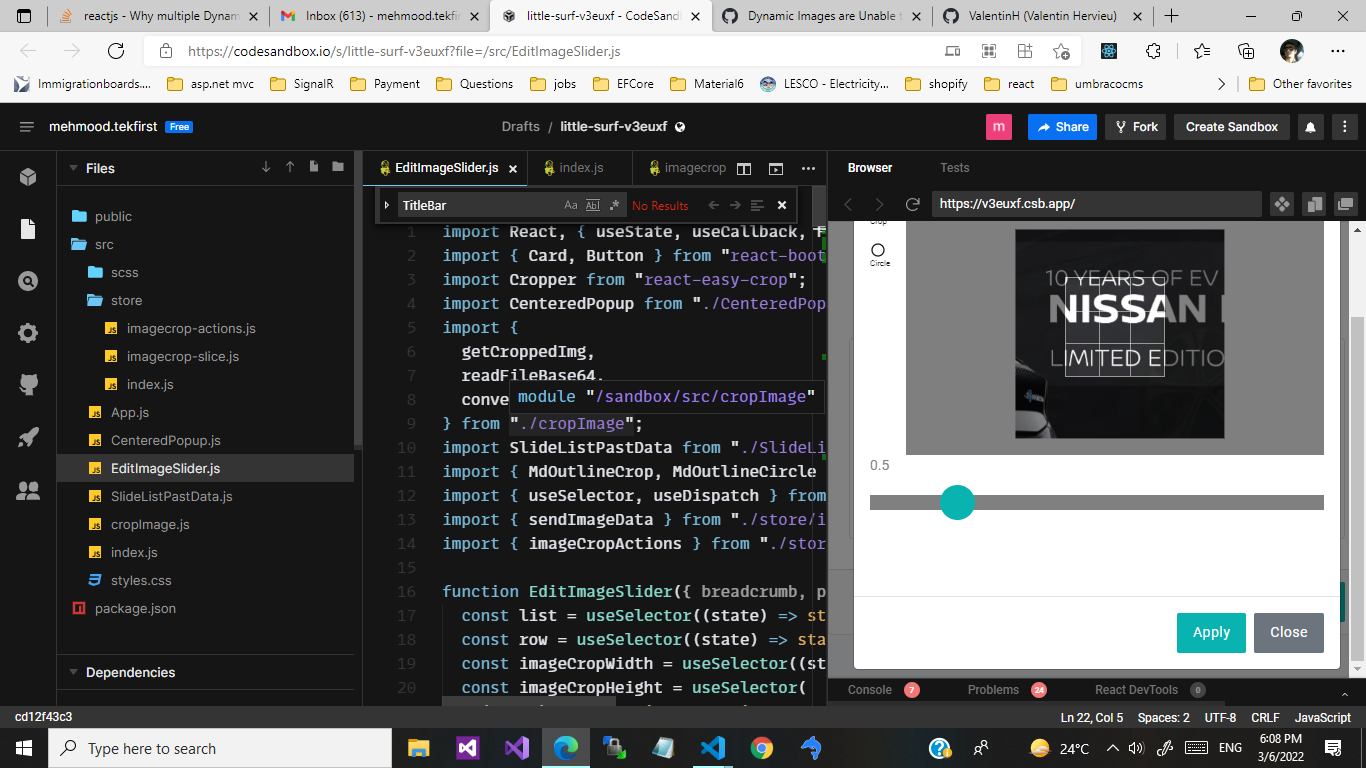Click the Apply button

(x=1211, y=633)
